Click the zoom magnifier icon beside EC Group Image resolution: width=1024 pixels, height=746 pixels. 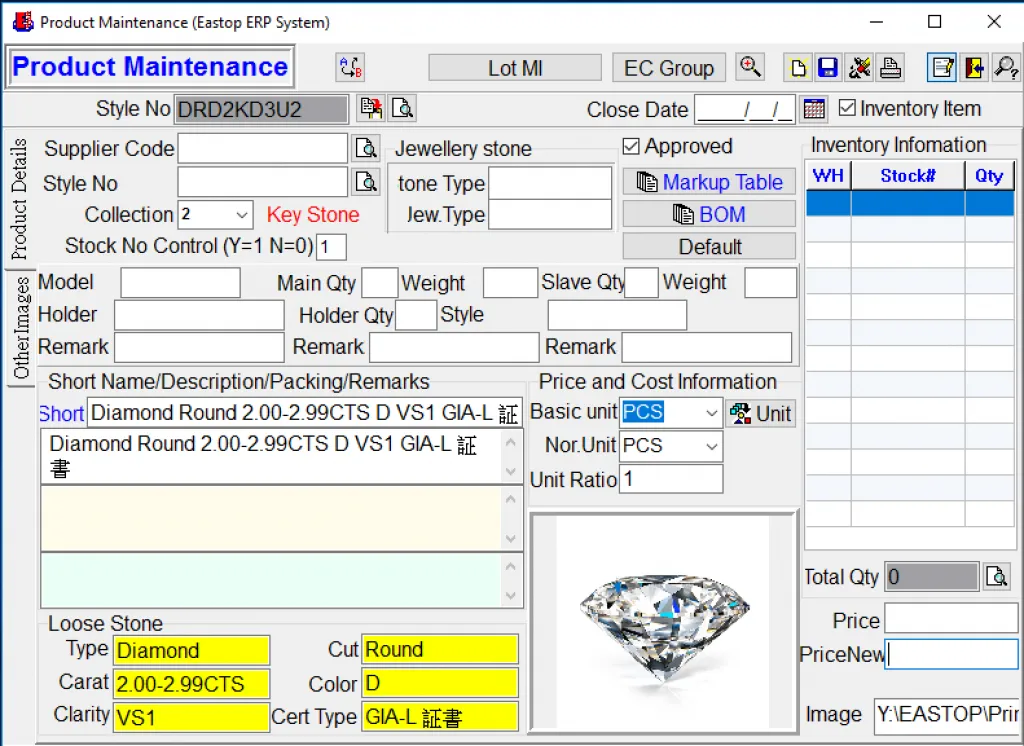tap(750, 67)
